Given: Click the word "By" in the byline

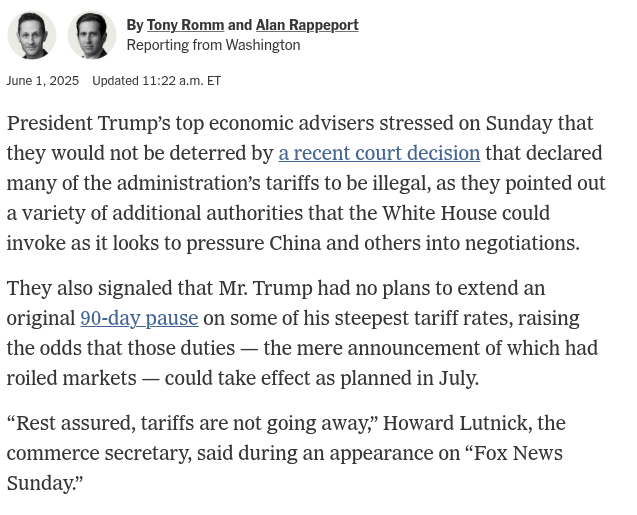Looking at the screenshot, I should (135, 25).
